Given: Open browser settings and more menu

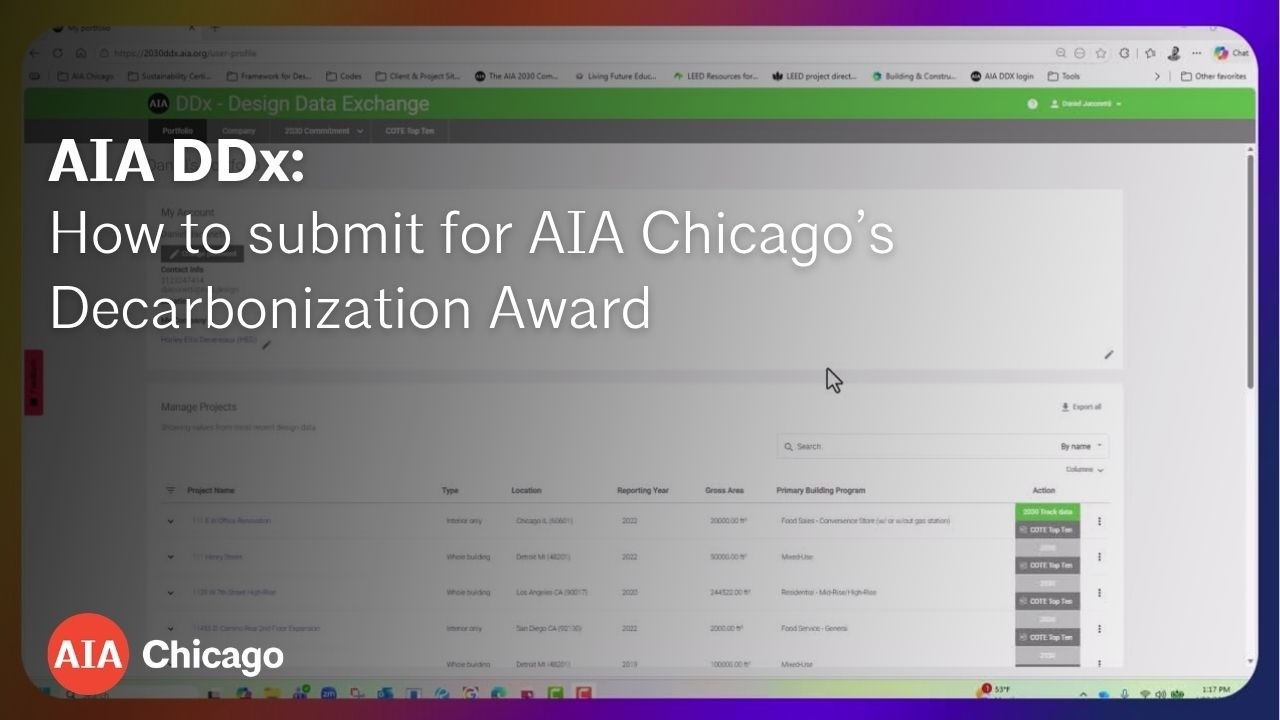Looking at the screenshot, I should 1196,53.
